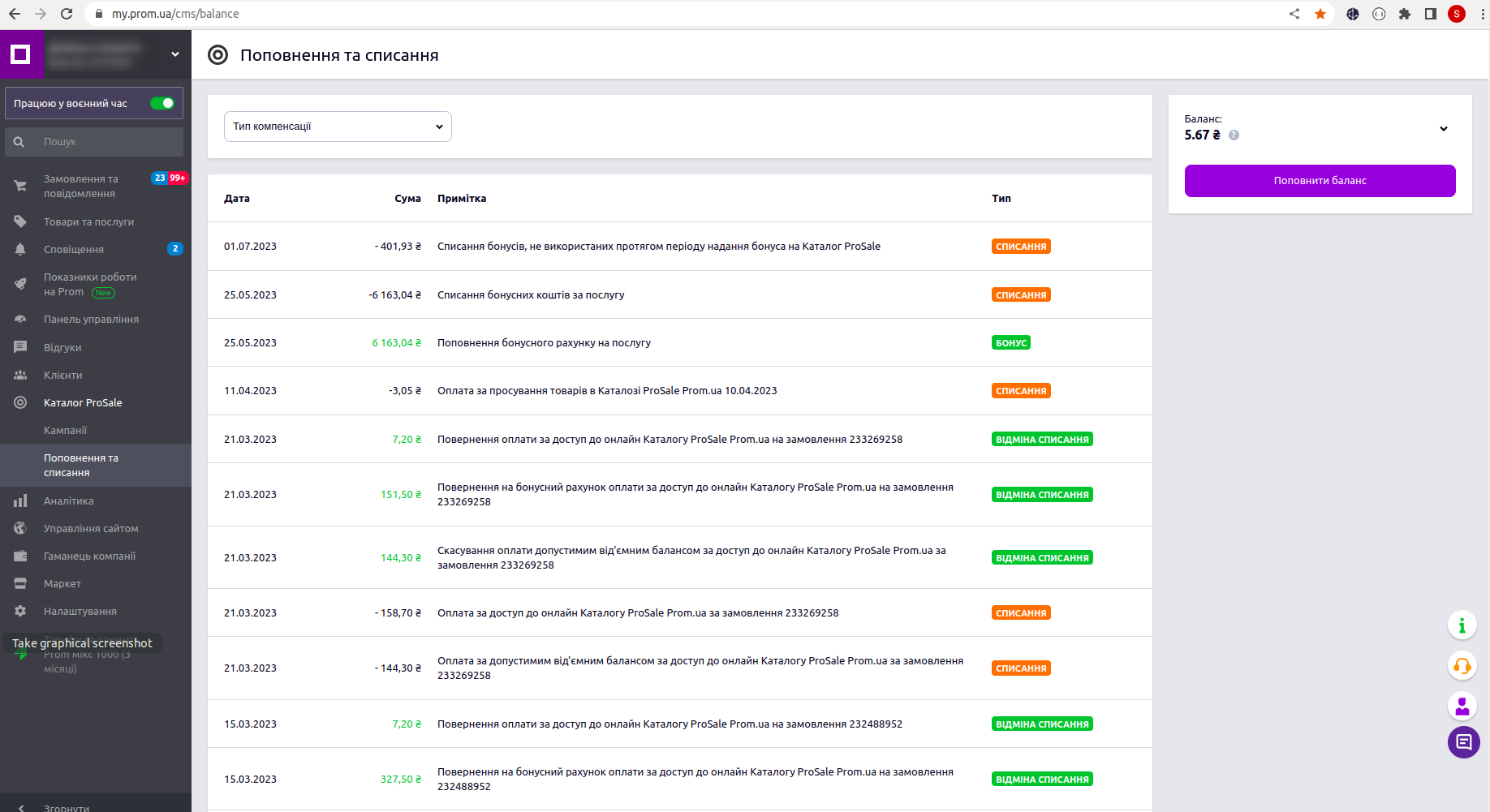Click the balance help question mark icon

pyautogui.click(x=1234, y=135)
